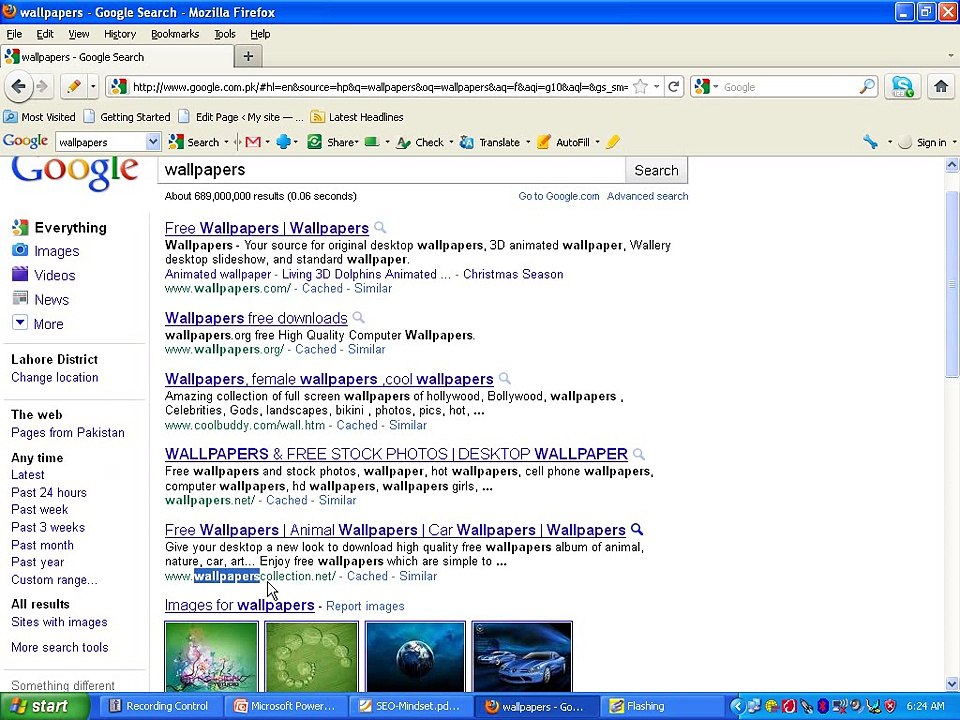960x720 pixels.
Task: Click the page vertical scrollbar thumb
Action: tap(951, 283)
